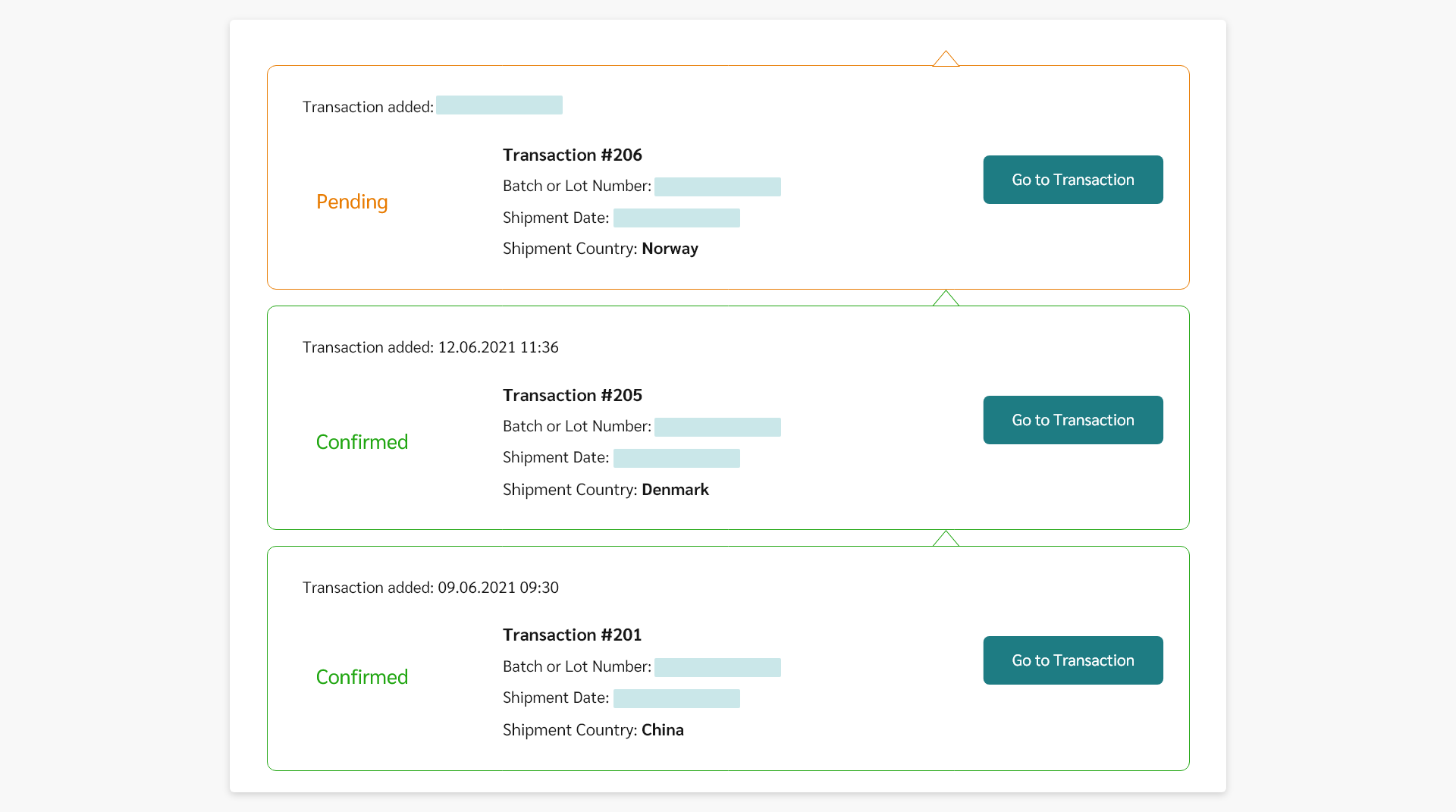Collapse Transaction #201 card via its triangle marker
Viewport: 1456px width, 812px height.
pyautogui.click(x=945, y=538)
